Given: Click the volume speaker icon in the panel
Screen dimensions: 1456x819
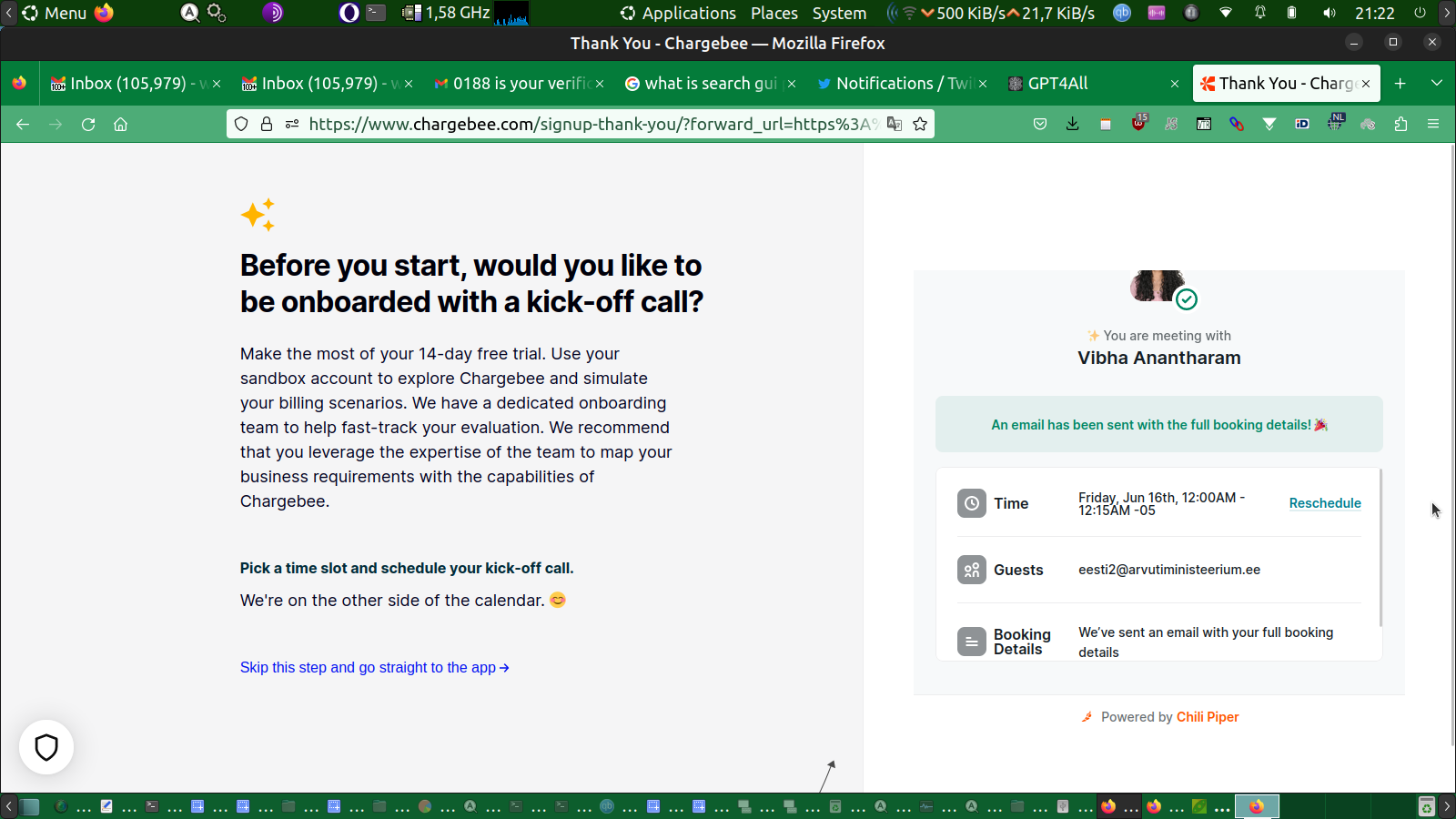Looking at the screenshot, I should tap(1330, 13).
